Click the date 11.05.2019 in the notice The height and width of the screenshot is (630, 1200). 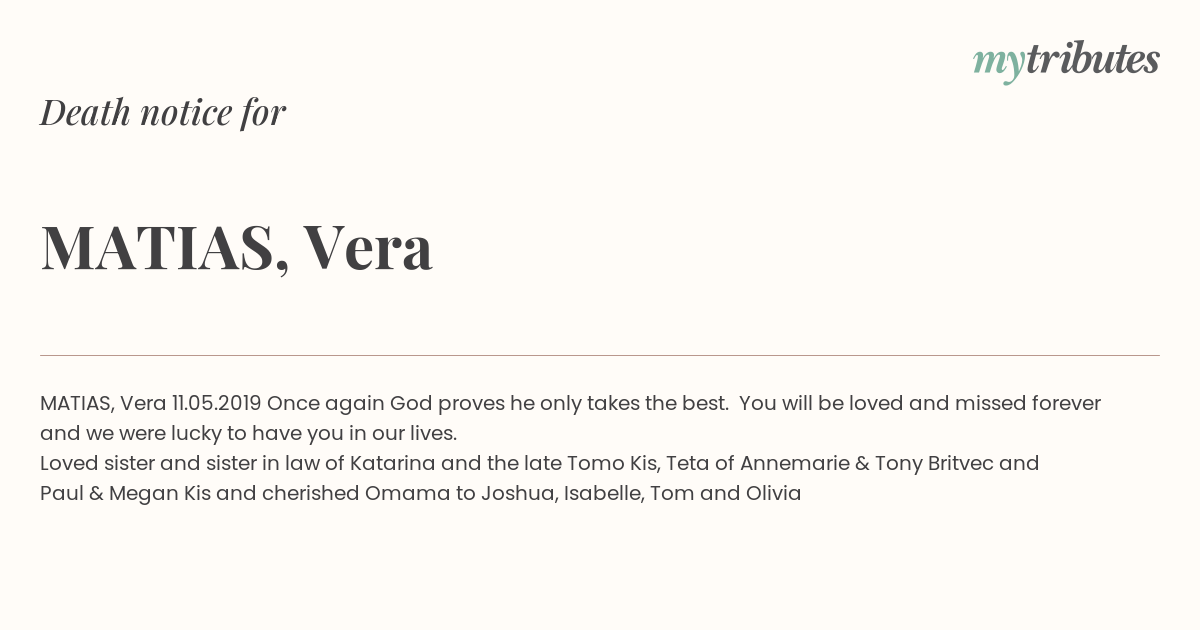click(x=216, y=403)
